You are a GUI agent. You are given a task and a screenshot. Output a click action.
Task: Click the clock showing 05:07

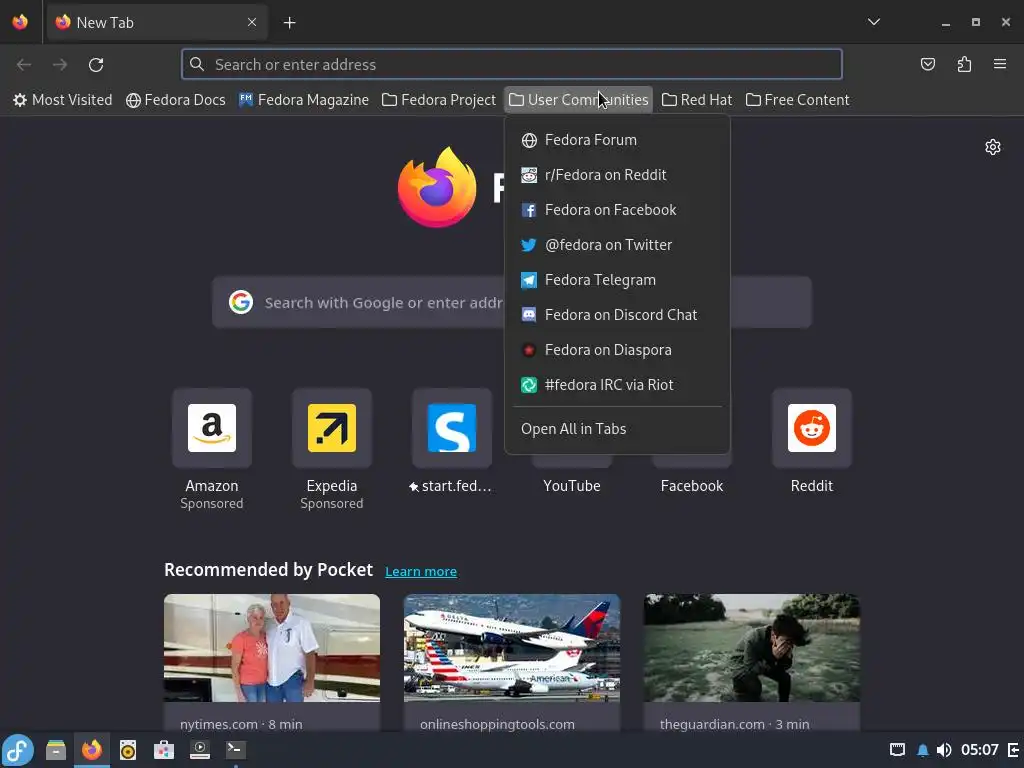980,750
